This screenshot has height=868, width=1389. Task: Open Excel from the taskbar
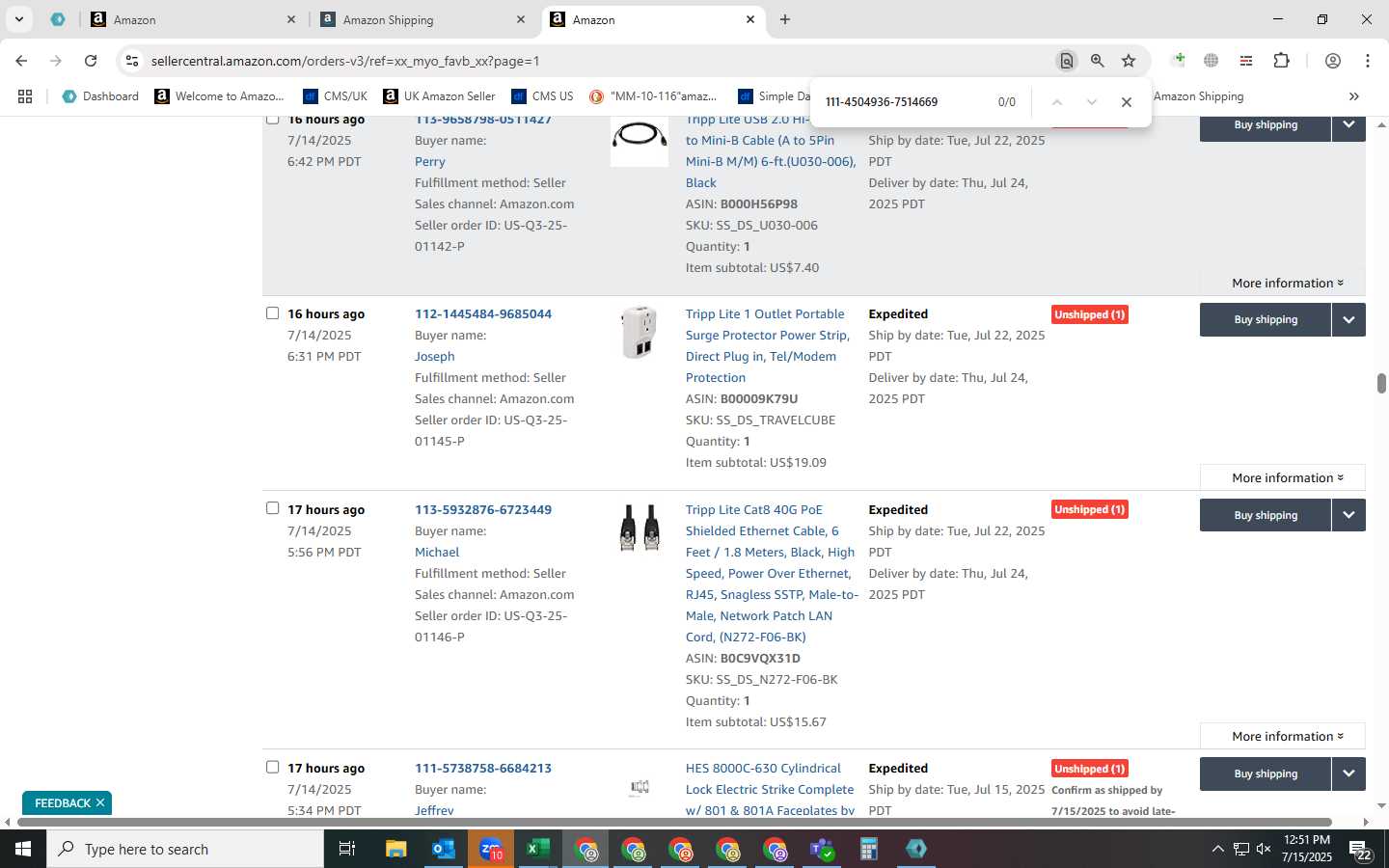tap(537, 849)
